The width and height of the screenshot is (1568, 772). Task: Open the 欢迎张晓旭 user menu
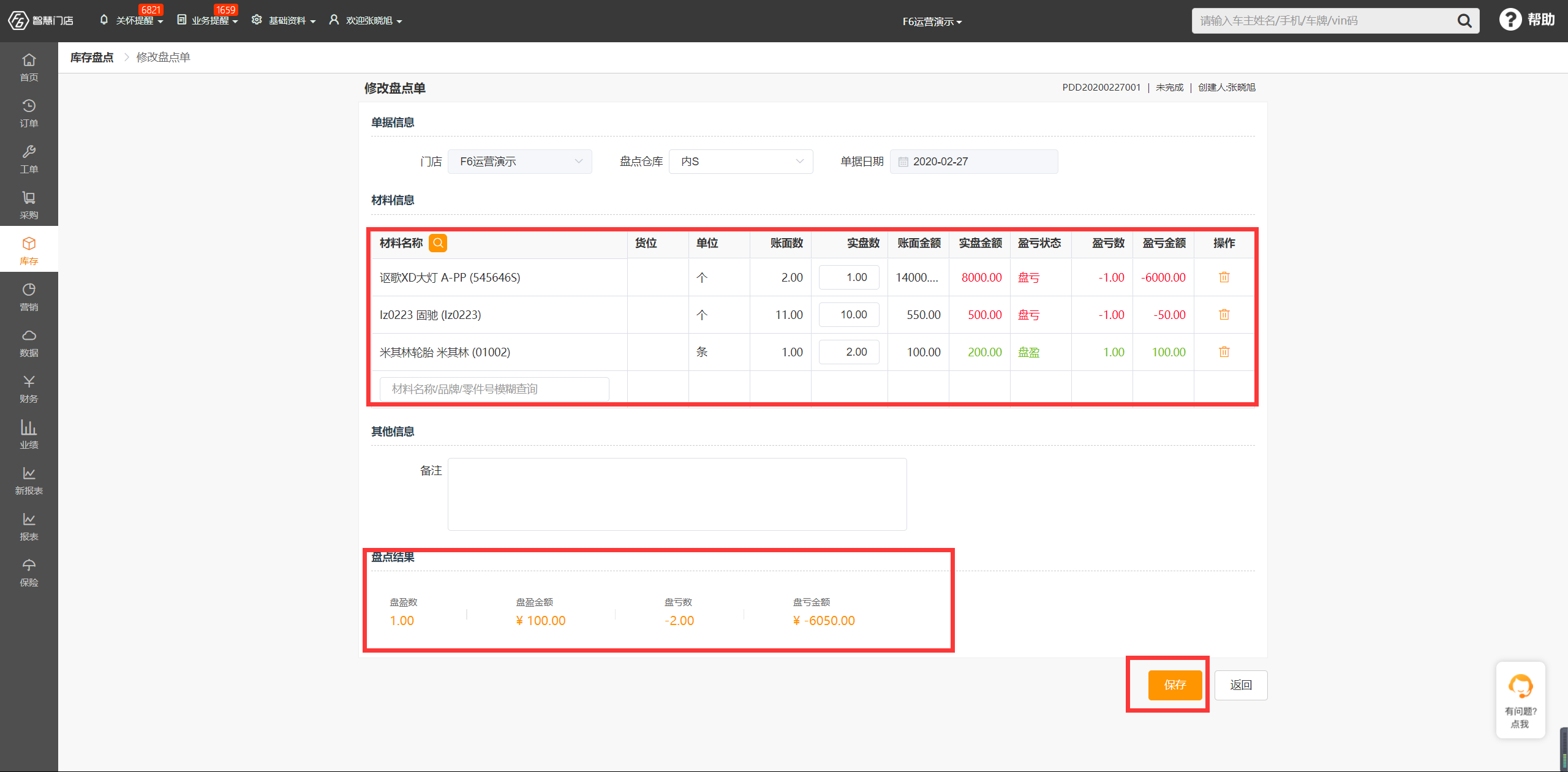pyautogui.click(x=366, y=20)
